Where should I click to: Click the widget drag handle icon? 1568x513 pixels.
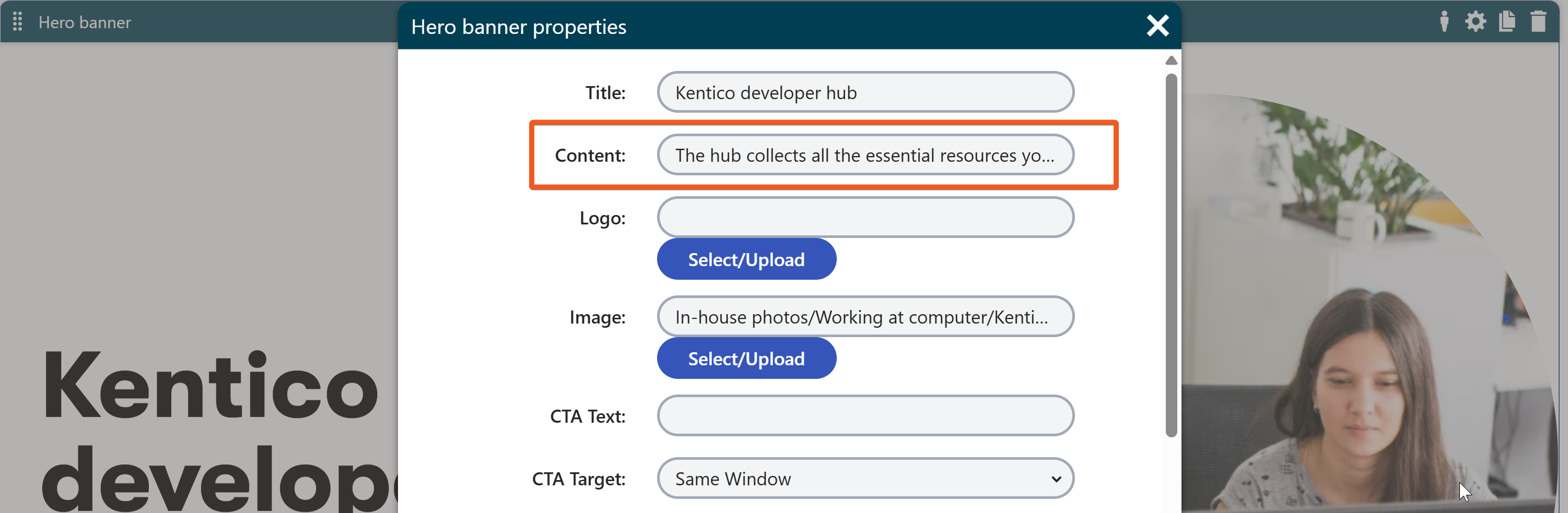pyautogui.click(x=18, y=22)
